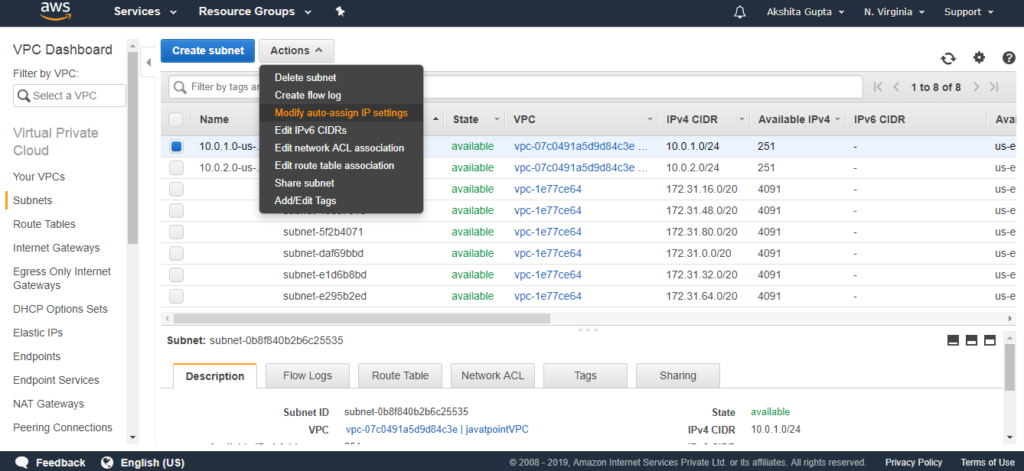This screenshot has width=1024, height=471.
Task: Open the Terms of Use link
Action: 987,463
